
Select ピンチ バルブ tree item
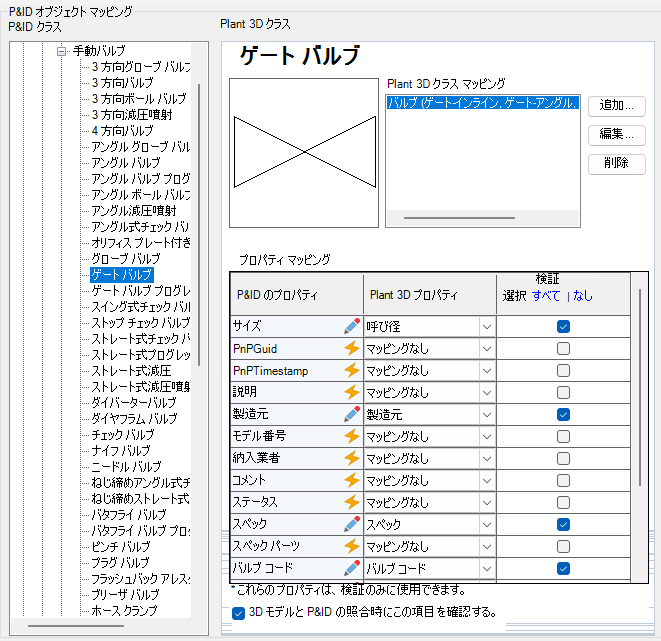point(121,547)
